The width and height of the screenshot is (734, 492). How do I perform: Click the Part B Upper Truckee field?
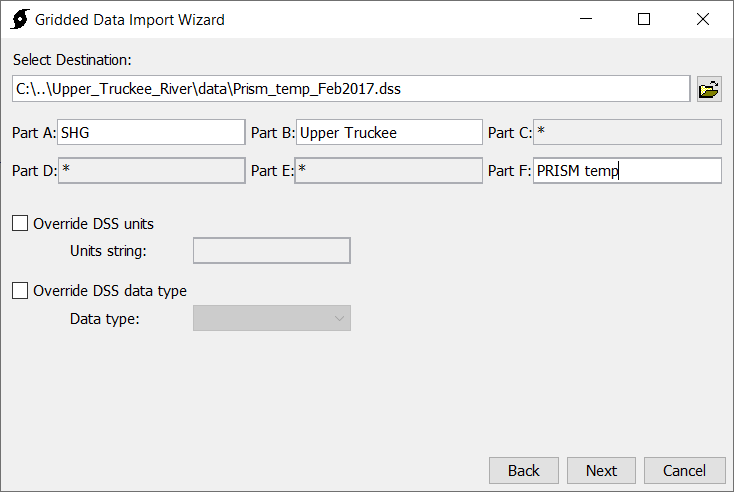click(x=389, y=132)
